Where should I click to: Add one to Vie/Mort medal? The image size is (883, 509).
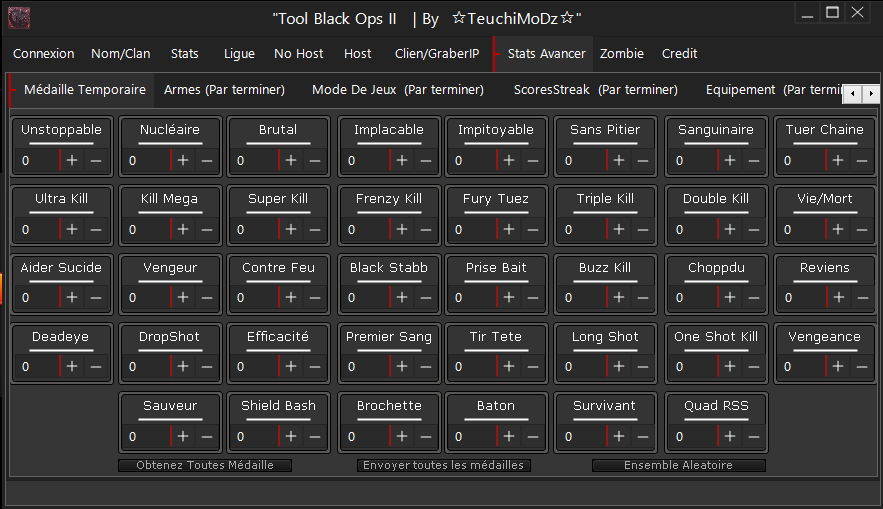[x=838, y=230]
